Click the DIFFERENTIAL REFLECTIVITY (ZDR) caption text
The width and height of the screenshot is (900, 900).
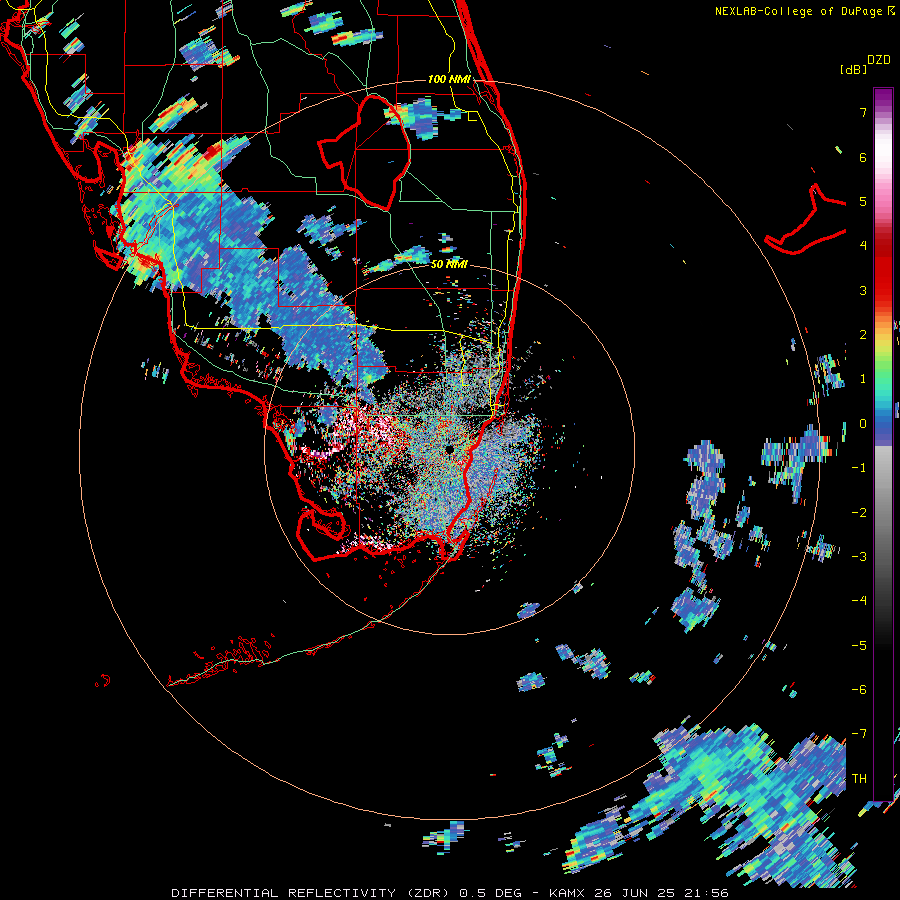pos(312,893)
